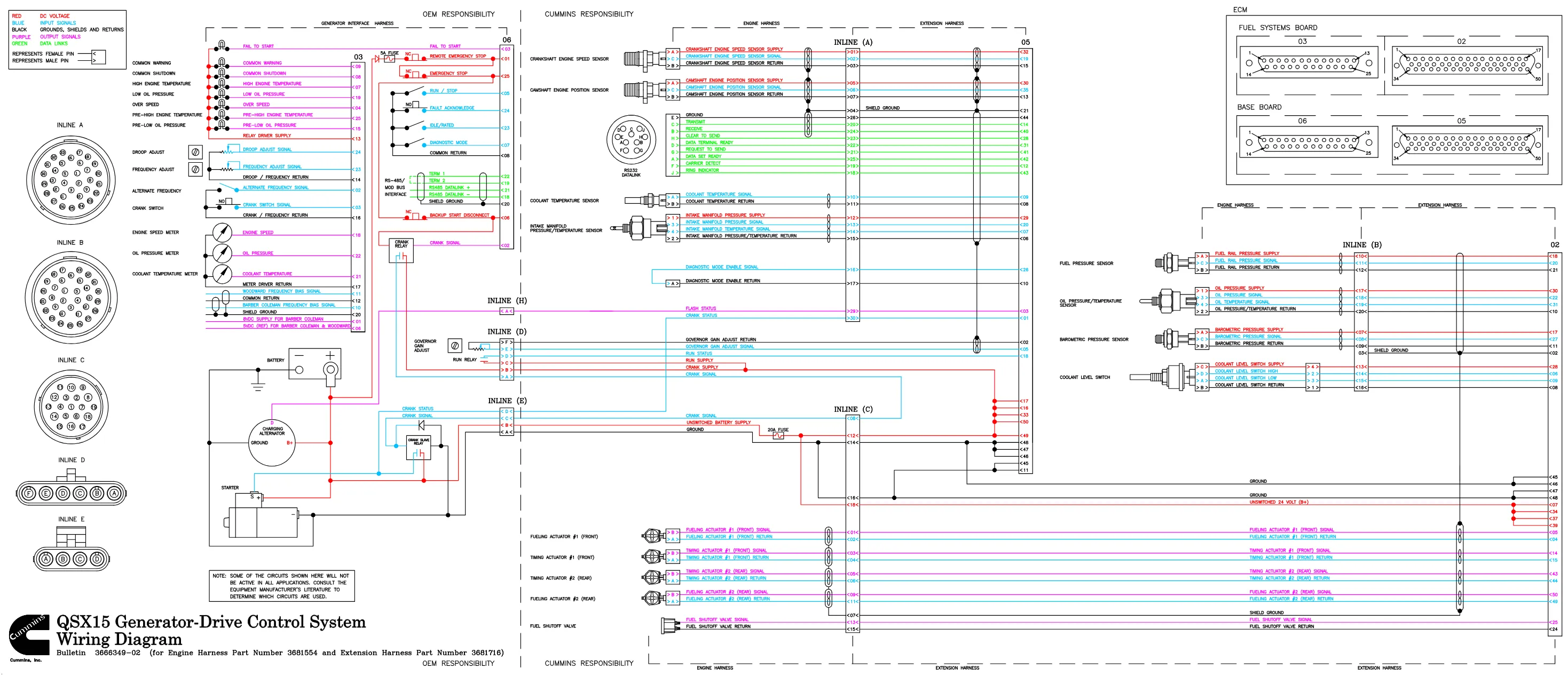Click the governor gain adjust potentiometer symbol
Screen dimensions: 1568x676
(x=455, y=346)
